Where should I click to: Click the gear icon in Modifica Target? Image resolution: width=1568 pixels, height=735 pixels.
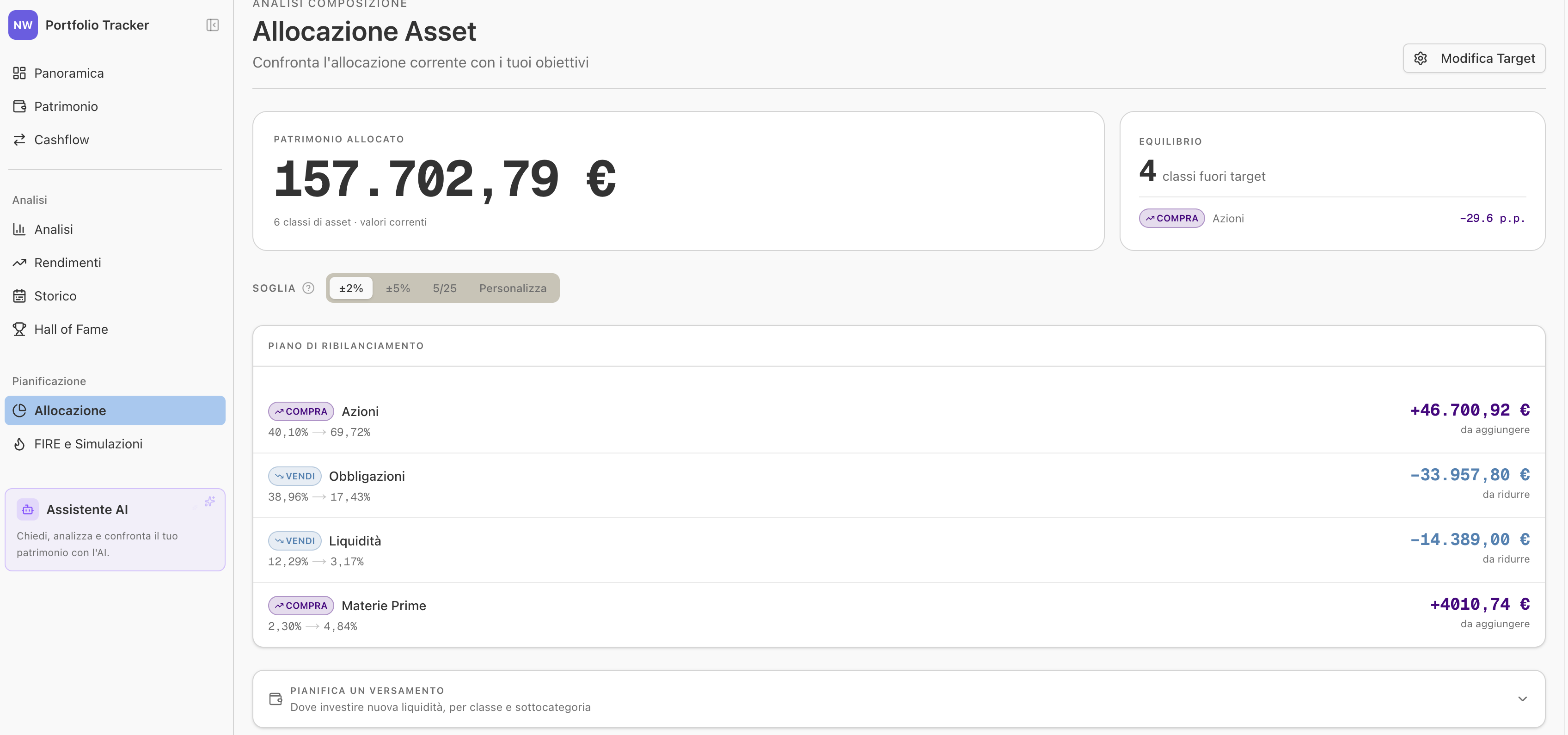[1421, 58]
